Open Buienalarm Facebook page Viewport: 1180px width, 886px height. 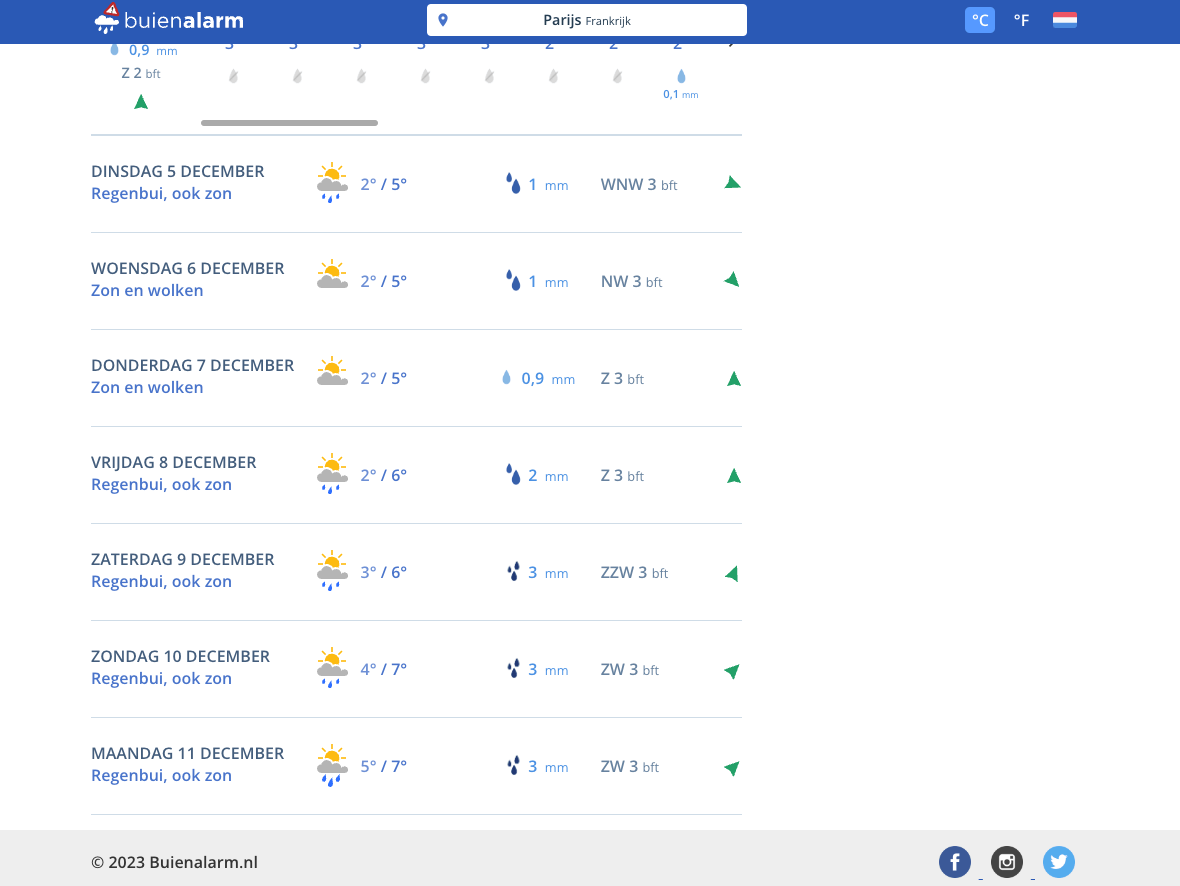tap(954, 862)
